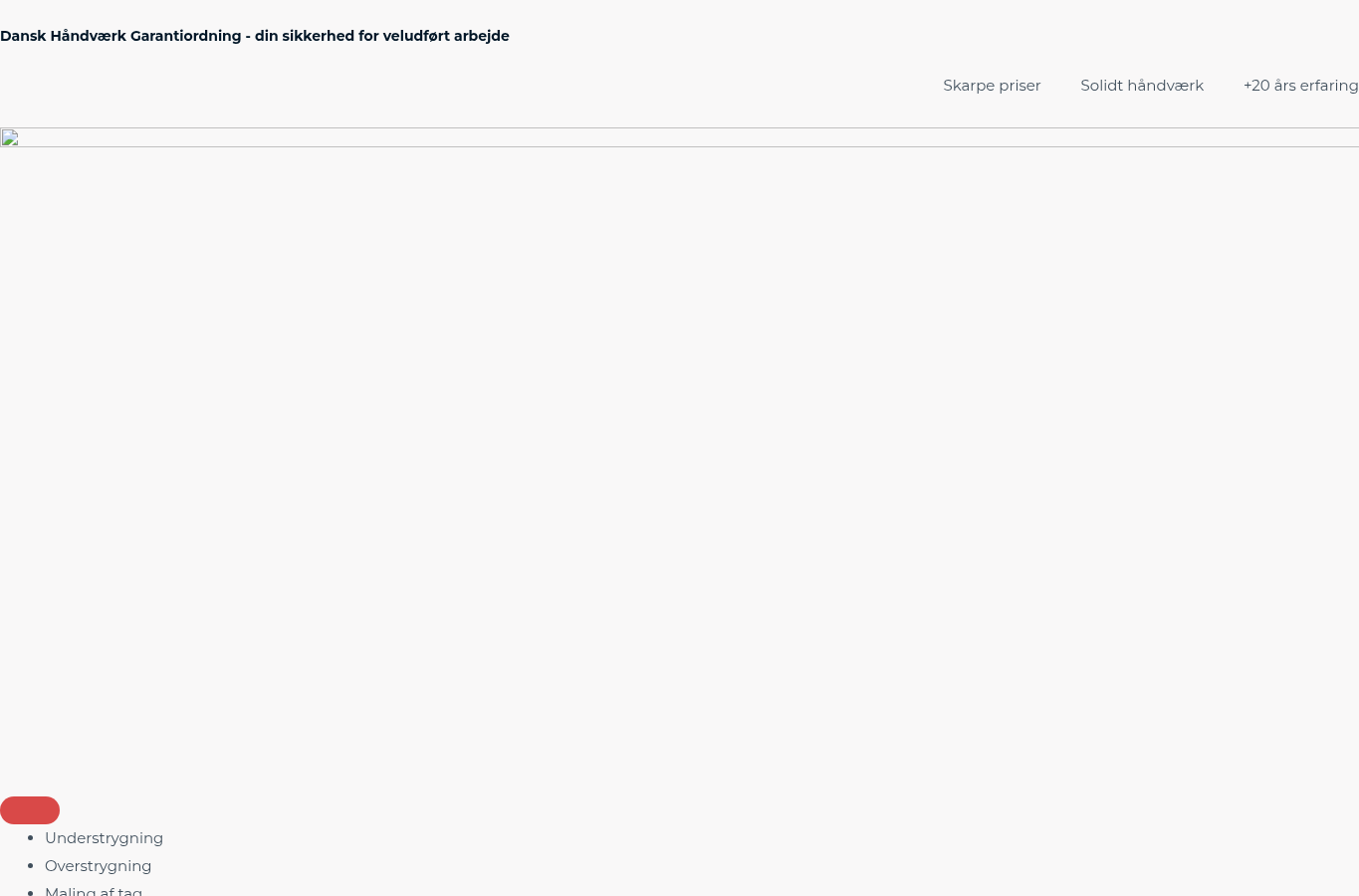Image resolution: width=1359 pixels, height=896 pixels.
Task: Click the "Solidt håndværk" text
Action: point(1142,86)
